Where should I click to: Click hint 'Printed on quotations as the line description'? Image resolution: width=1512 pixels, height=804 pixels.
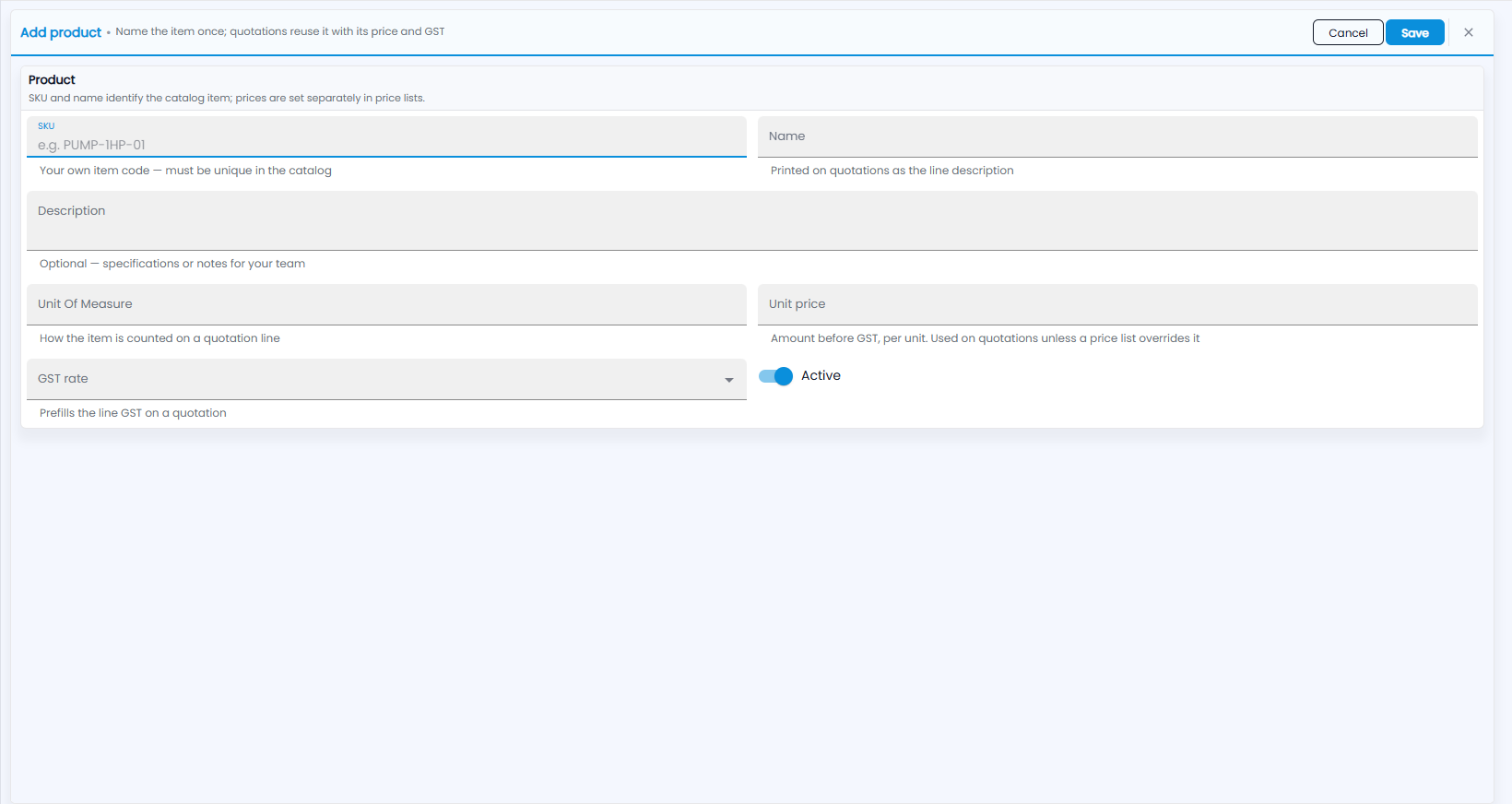click(892, 171)
